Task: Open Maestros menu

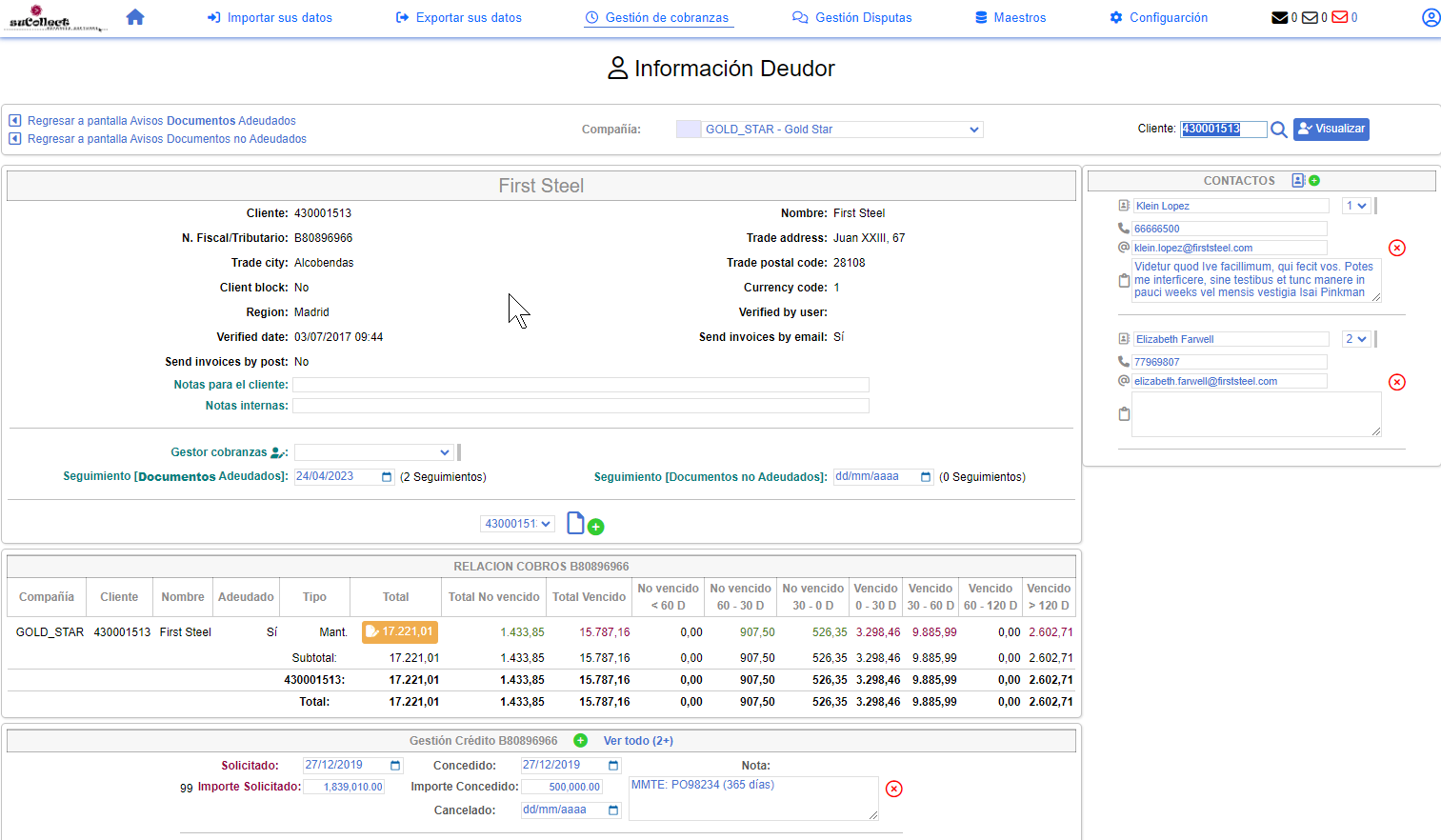Action: 1010,17
